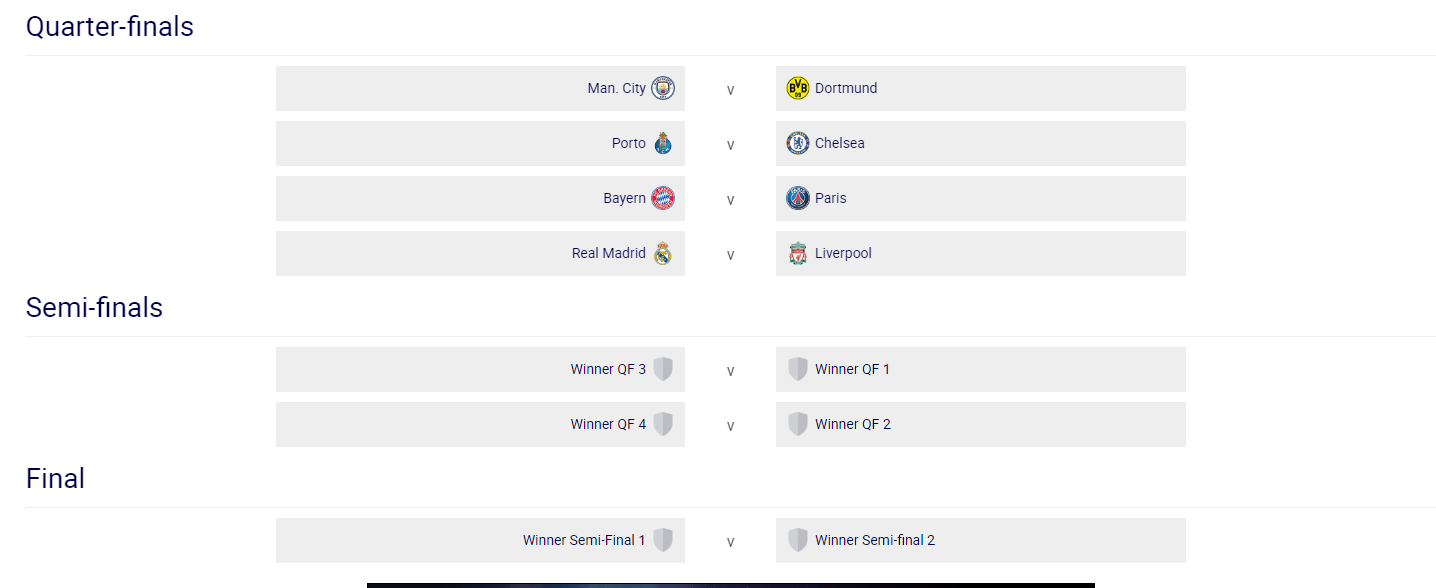Select the Winner Semi-Final 1 entry
Viewport: 1436px width, 588px height.
point(584,540)
